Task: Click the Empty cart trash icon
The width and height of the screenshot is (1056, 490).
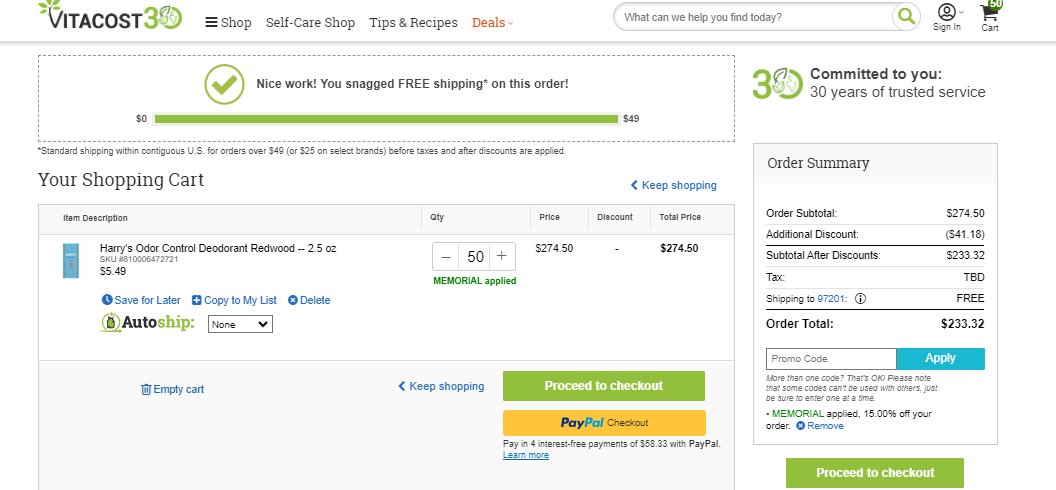Action: pos(146,389)
